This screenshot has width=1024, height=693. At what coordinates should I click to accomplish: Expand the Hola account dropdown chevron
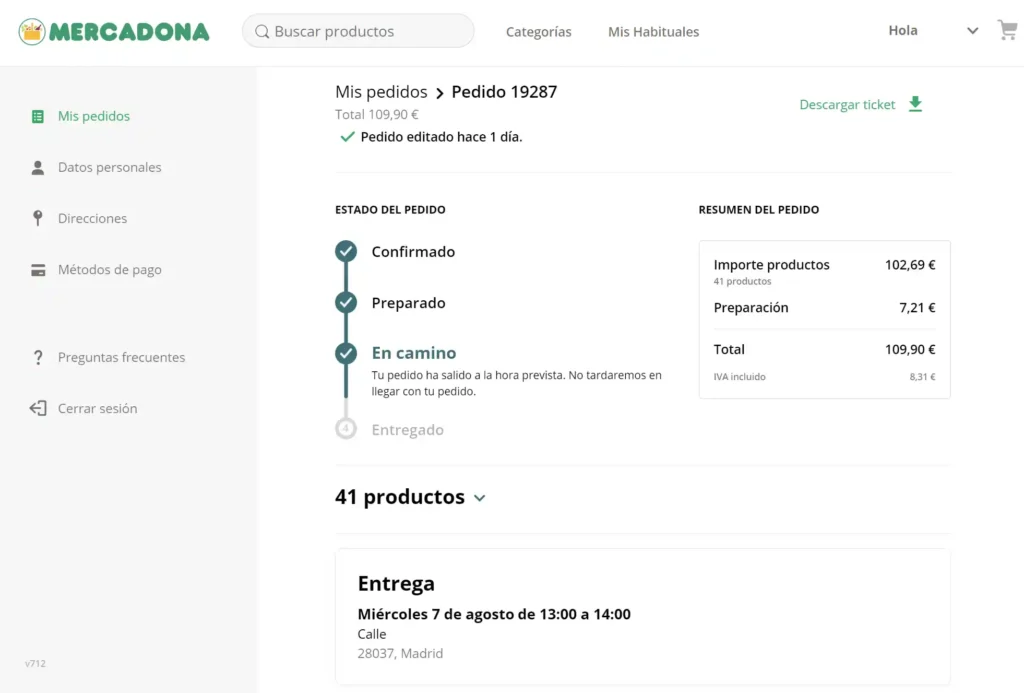tap(972, 31)
